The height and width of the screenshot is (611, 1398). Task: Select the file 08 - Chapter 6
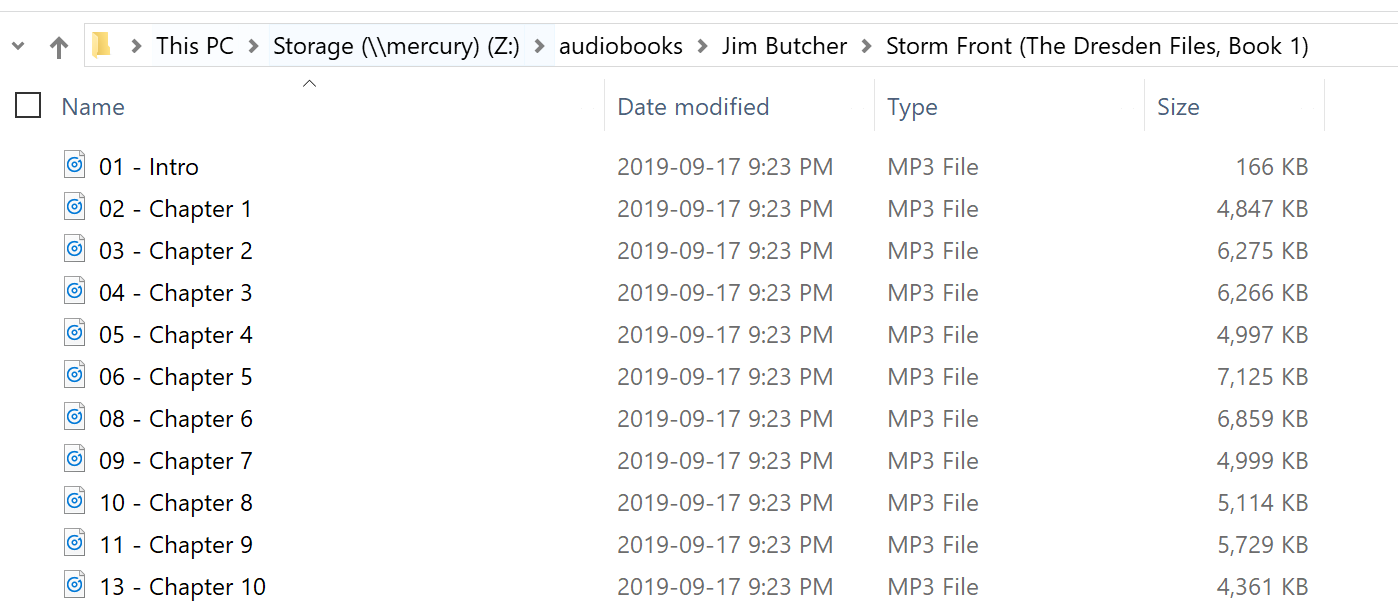176,419
